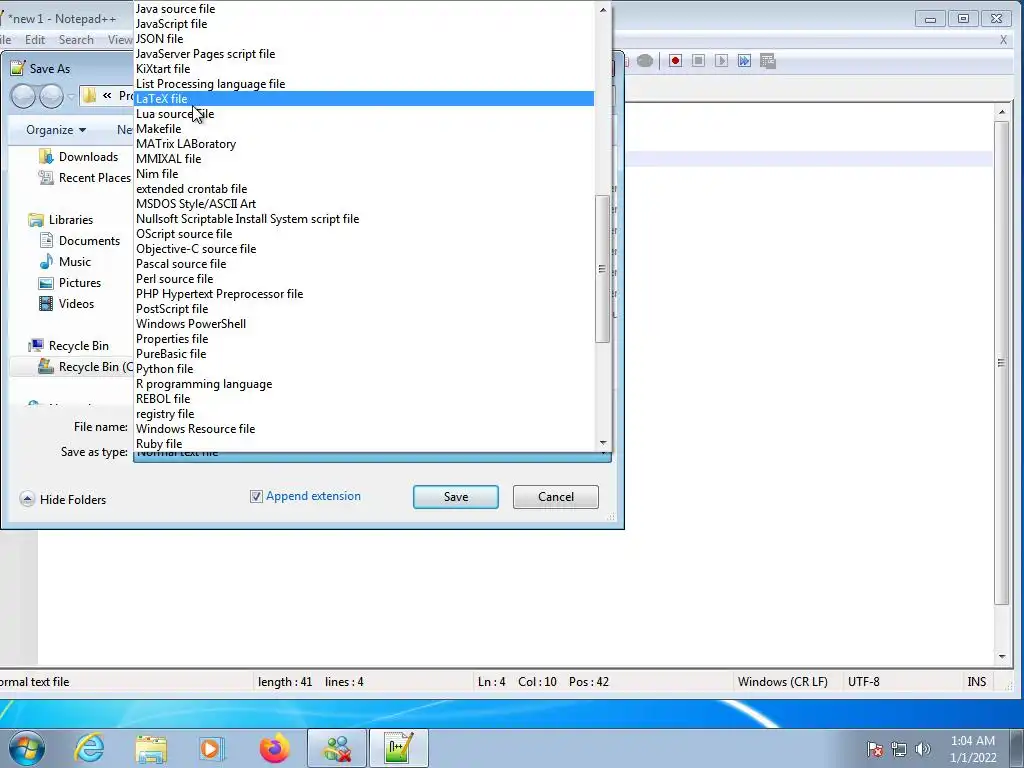Click the editor's vertical scroll-up arrow
Viewport: 1024px width, 768px height.
[x=1002, y=112]
